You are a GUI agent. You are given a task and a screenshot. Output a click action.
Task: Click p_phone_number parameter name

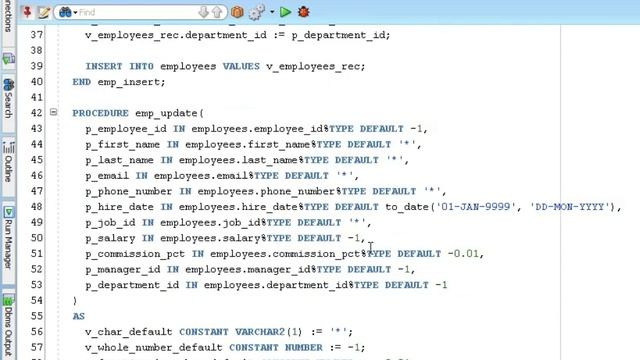[x=129, y=191]
